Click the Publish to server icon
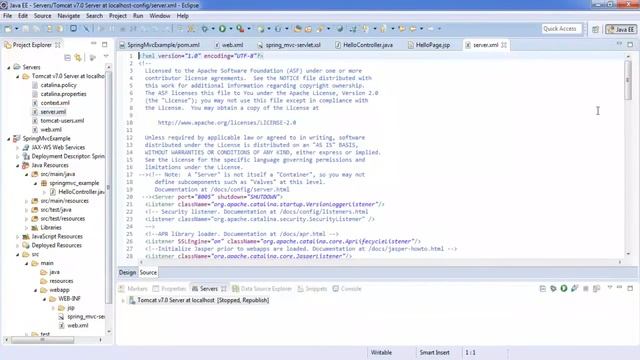Image resolution: width=640 pixels, height=360 pixels. click(596, 289)
